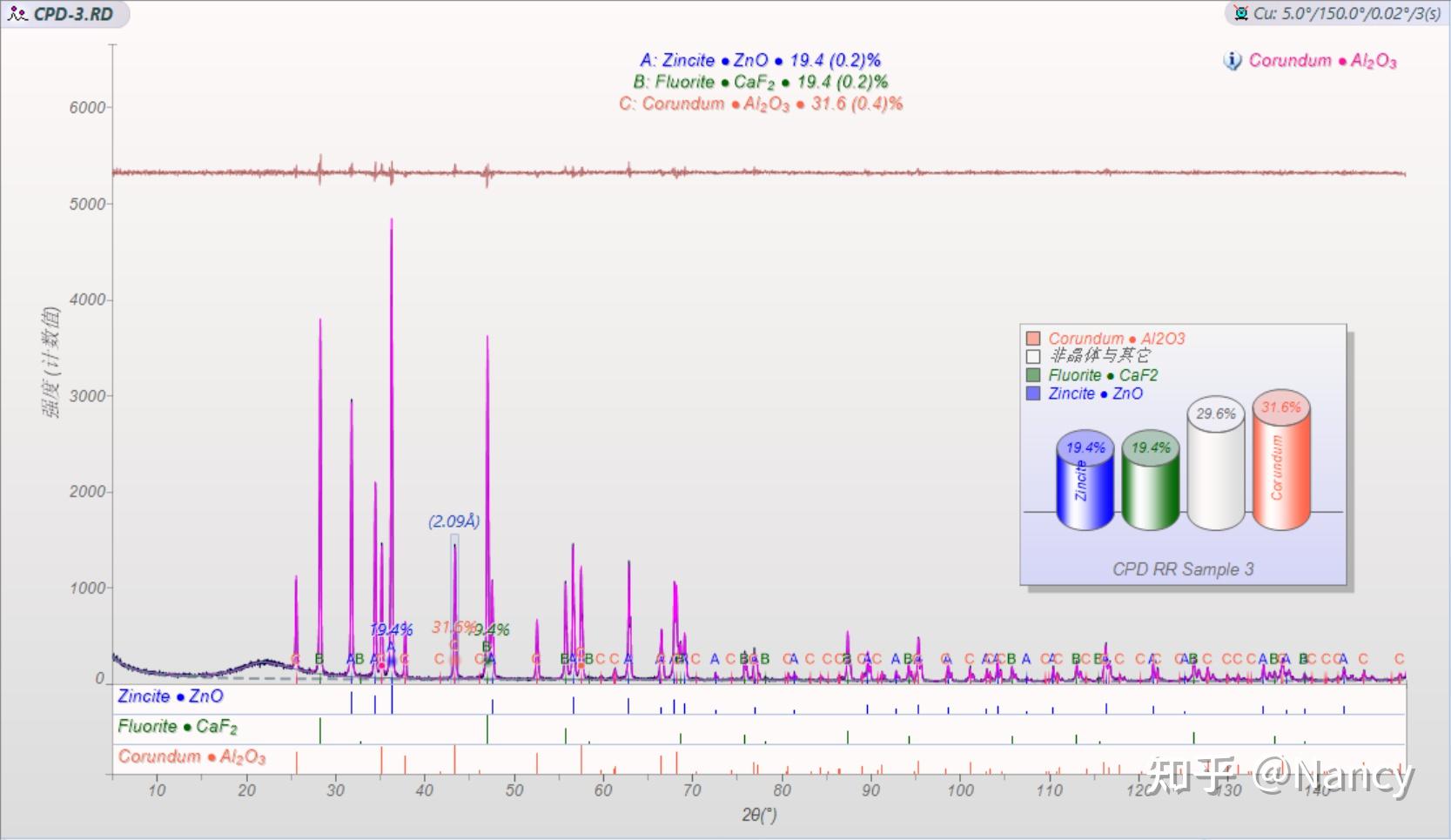This screenshot has width=1451, height=840.
Task: Click the Cu scan conditions label
Action: click(x=1347, y=13)
